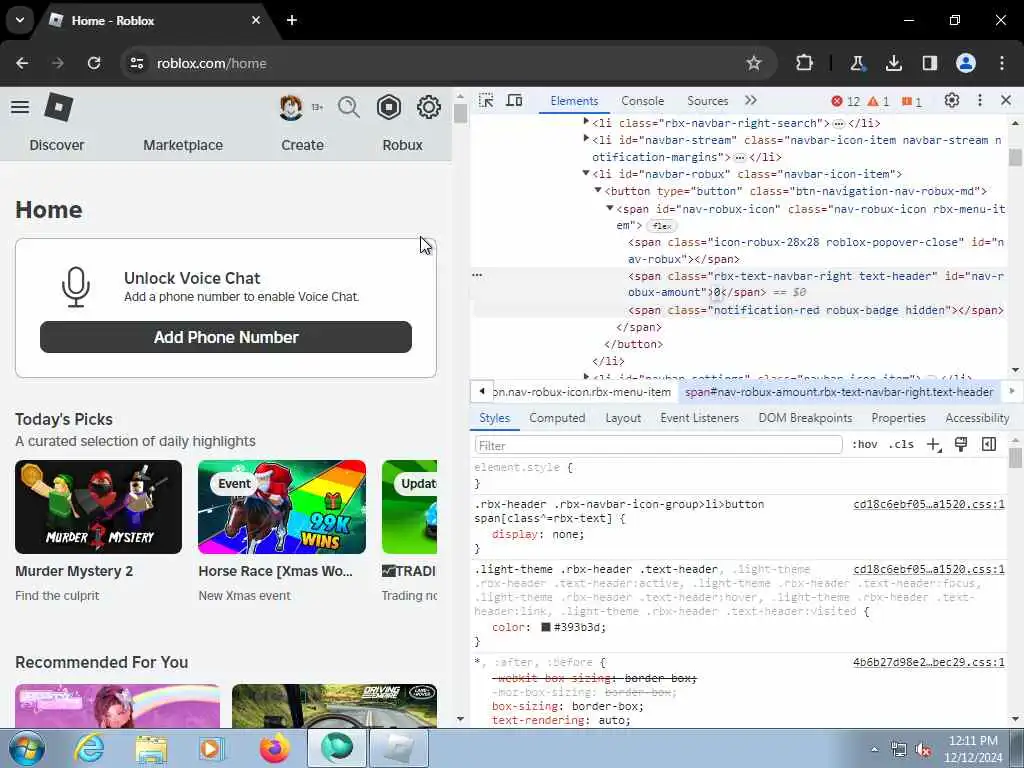Click the Styles filter input field
This screenshot has height=768, width=1024.
(x=658, y=445)
